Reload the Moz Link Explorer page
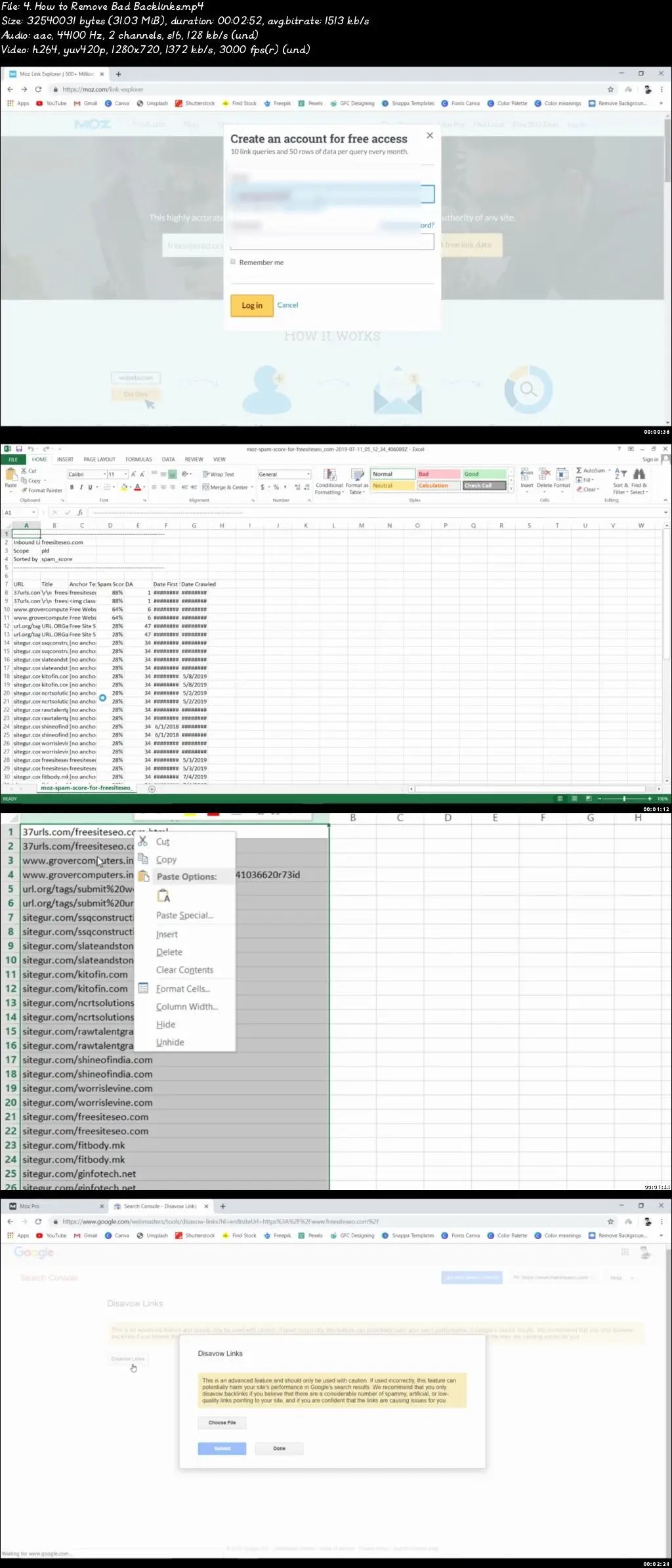 (x=38, y=89)
